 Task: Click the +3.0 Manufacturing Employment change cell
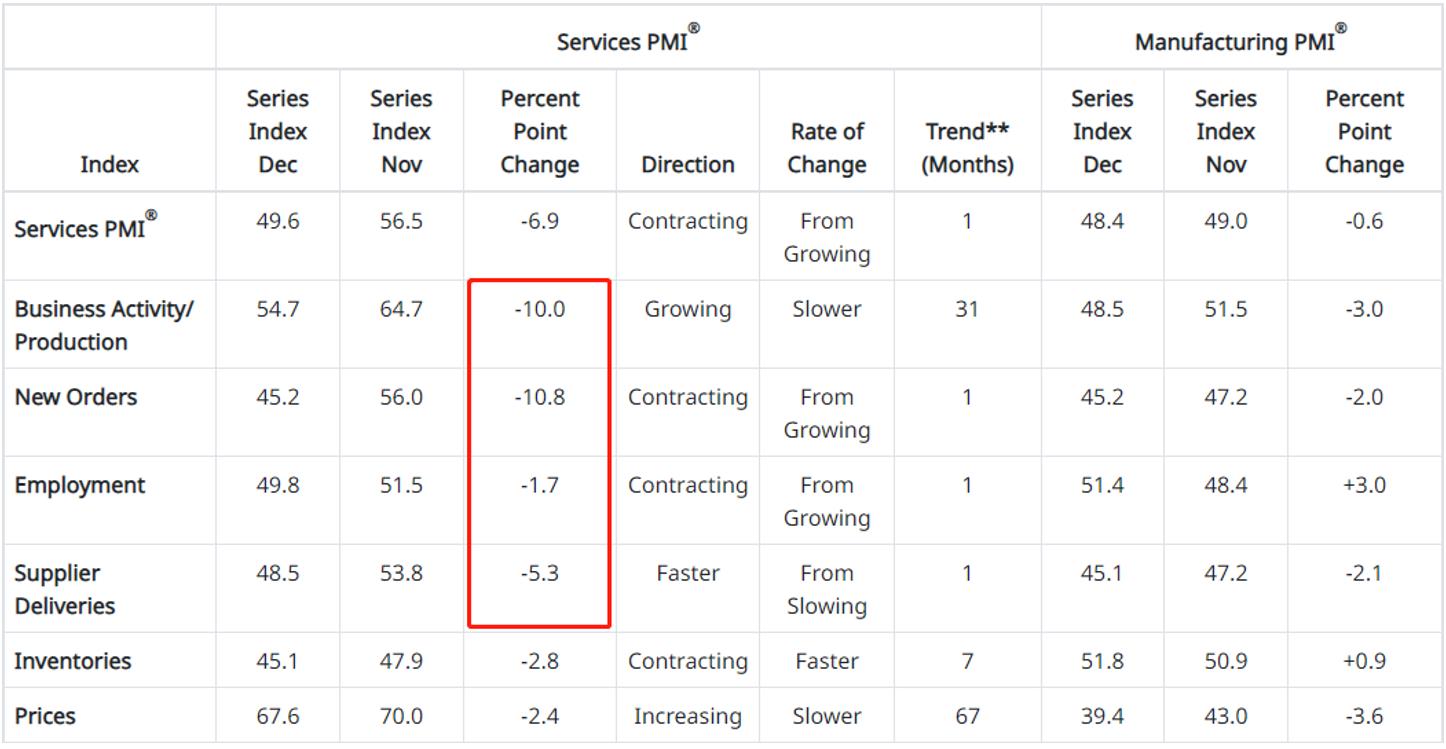tap(1364, 485)
